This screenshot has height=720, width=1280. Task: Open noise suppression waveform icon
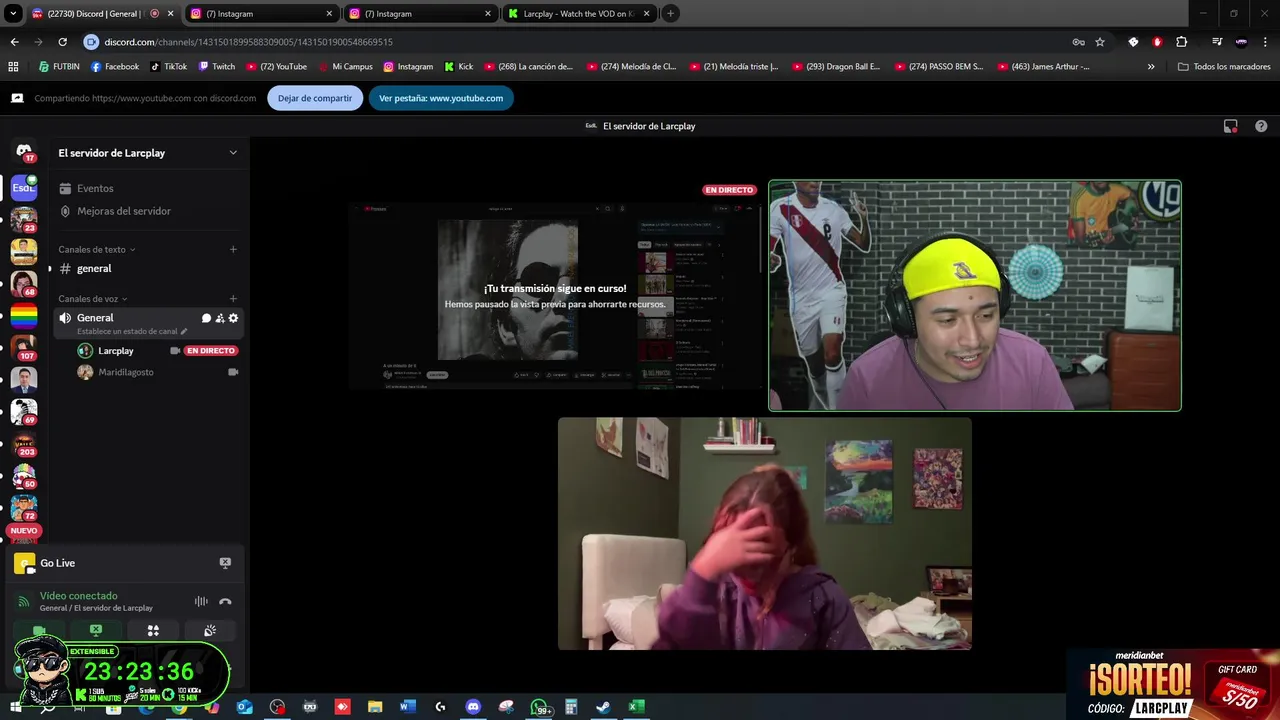[x=201, y=601]
